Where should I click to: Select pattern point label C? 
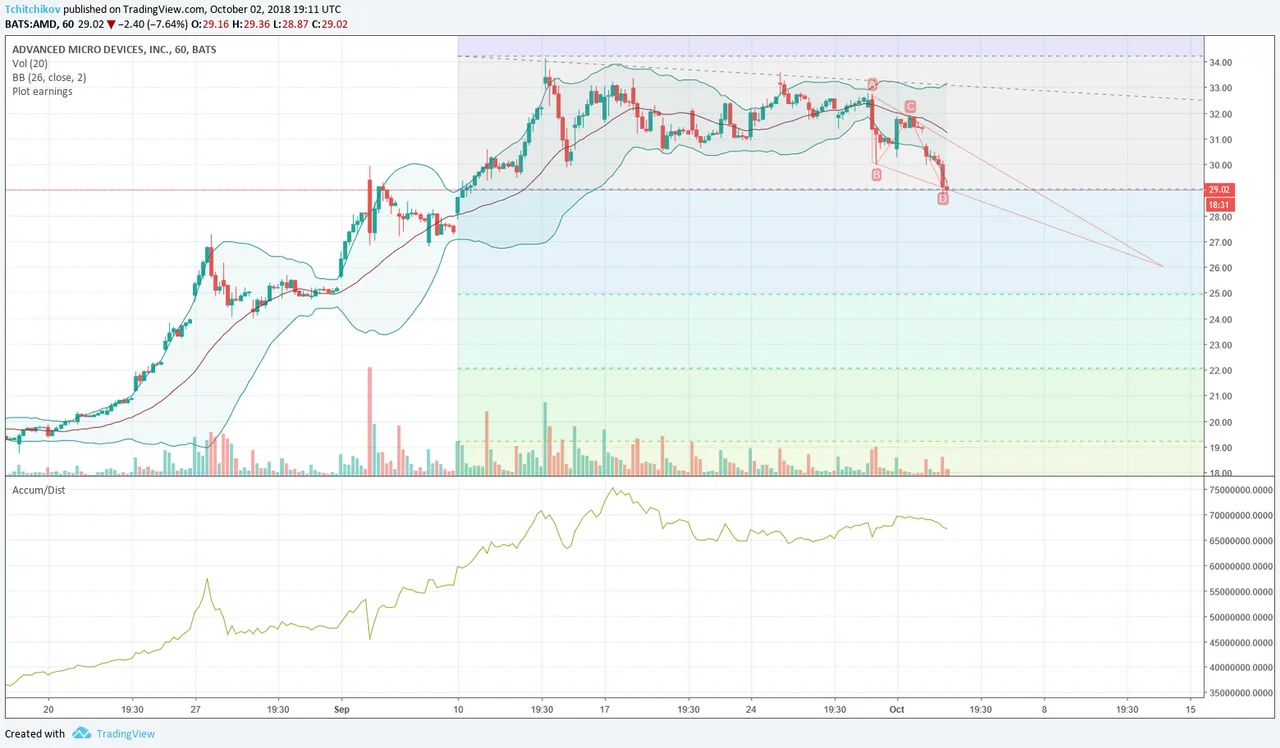click(910, 106)
